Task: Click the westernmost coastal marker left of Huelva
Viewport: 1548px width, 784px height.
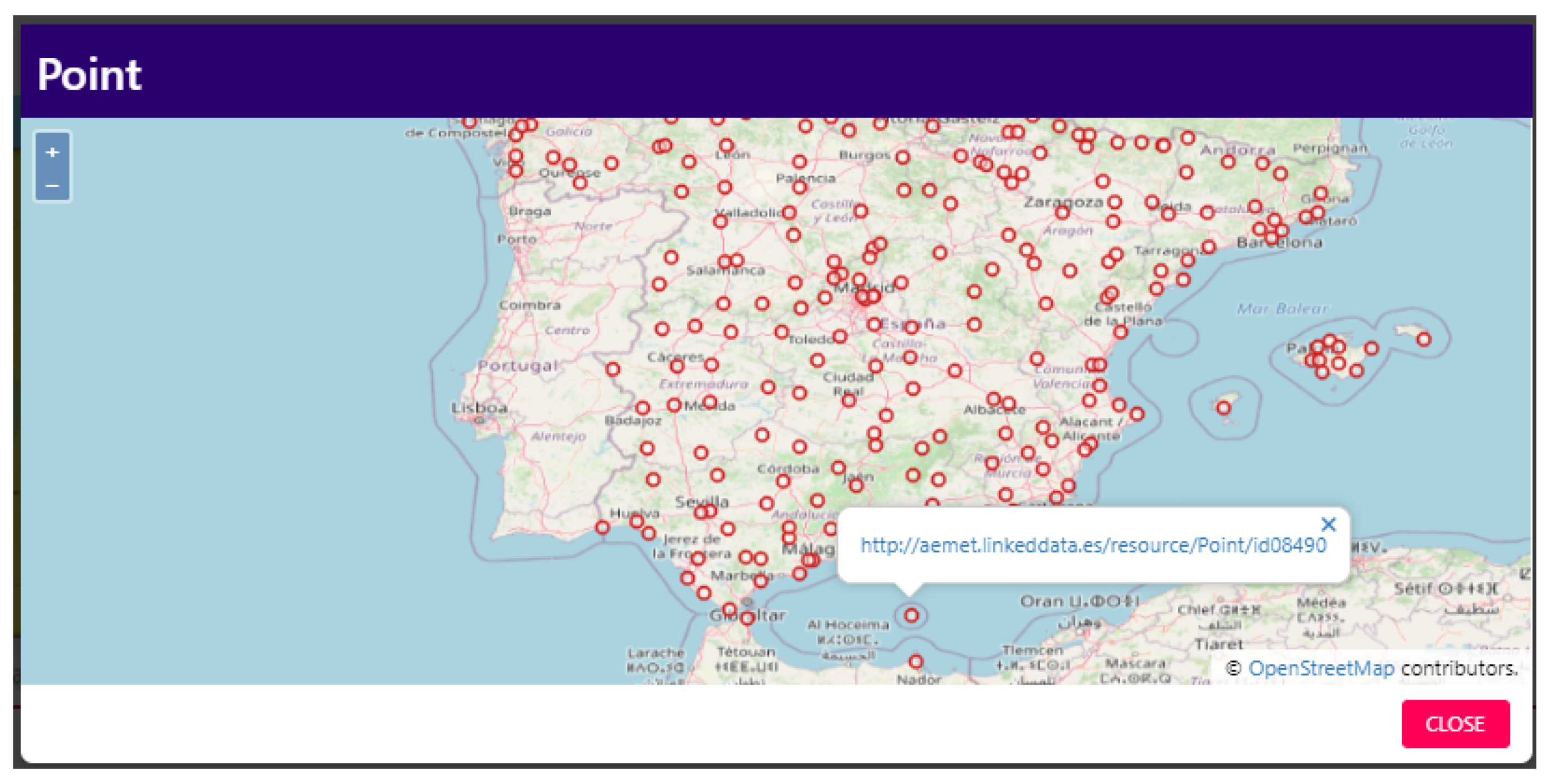Action: [x=602, y=527]
